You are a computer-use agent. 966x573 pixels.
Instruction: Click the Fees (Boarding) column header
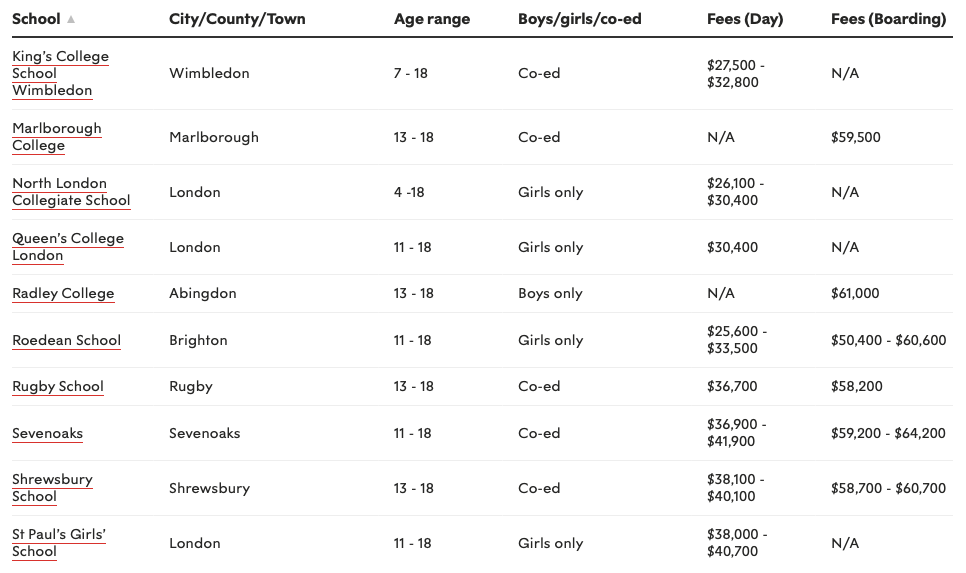coord(888,19)
